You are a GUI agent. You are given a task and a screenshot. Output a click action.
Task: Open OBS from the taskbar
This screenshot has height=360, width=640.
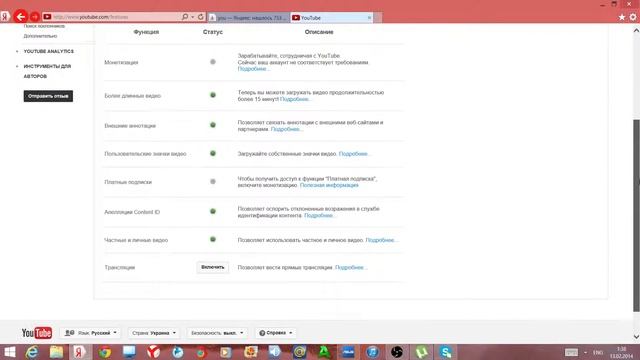pyautogui.click(x=397, y=352)
